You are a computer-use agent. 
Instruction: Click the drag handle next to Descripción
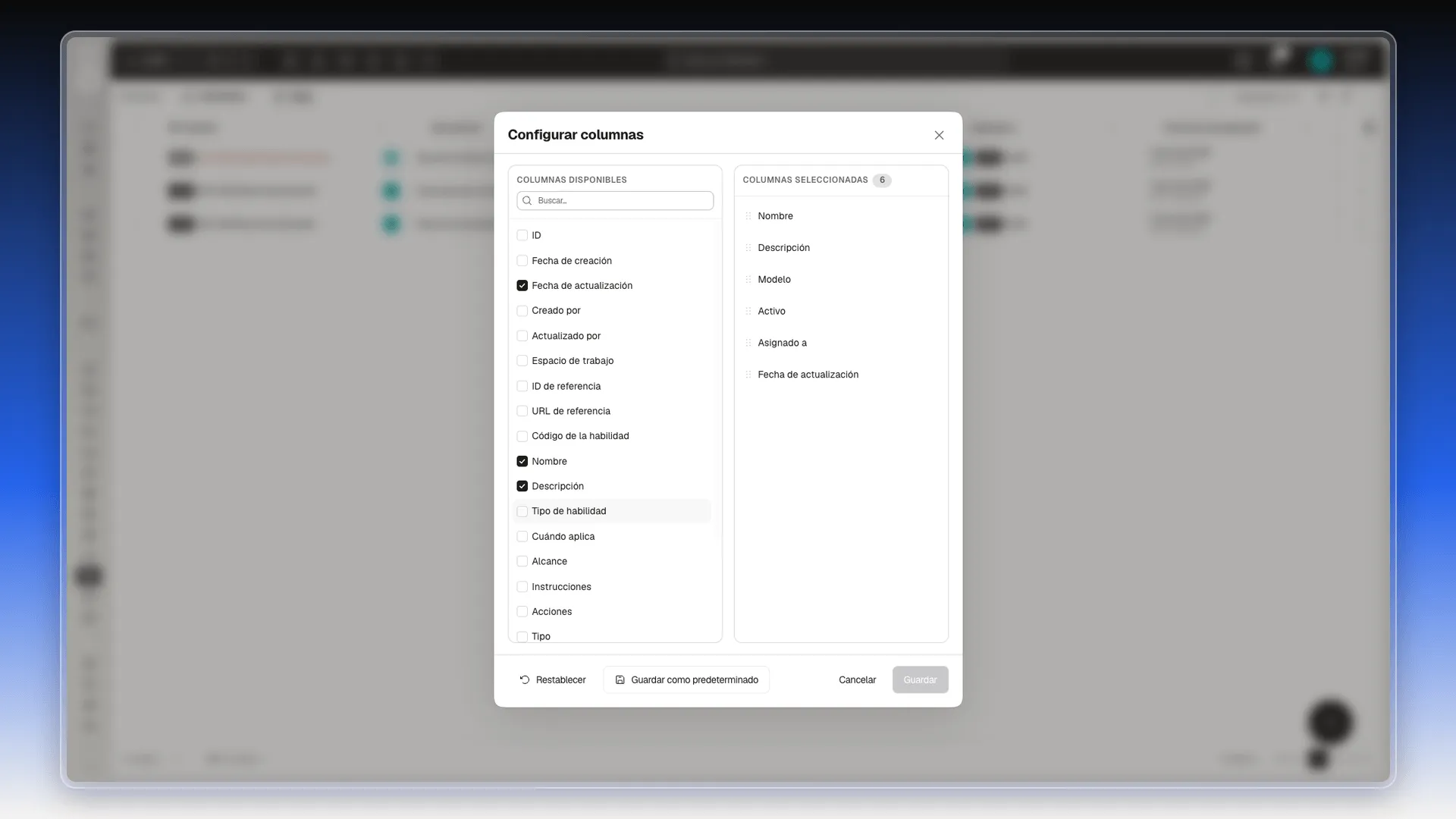[748, 248]
